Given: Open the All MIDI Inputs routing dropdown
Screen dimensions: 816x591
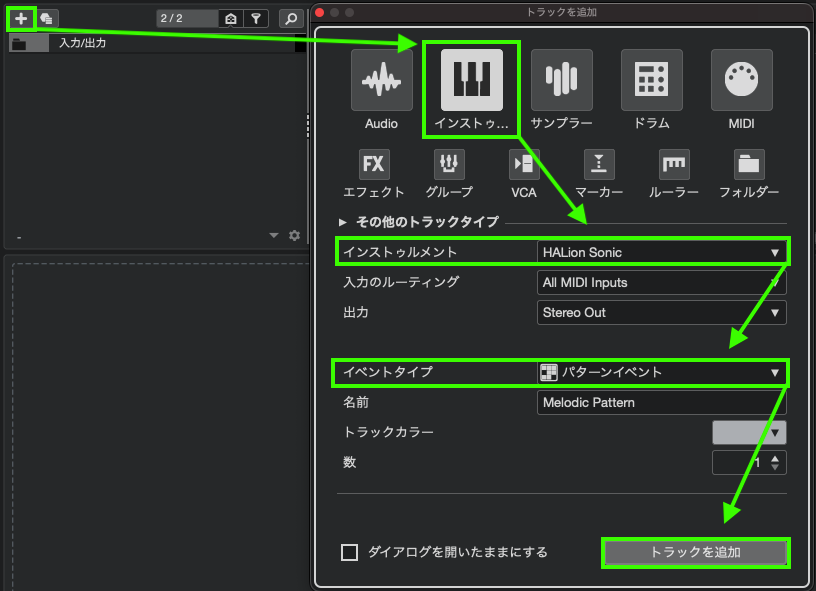Looking at the screenshot, I should point(661,282).
